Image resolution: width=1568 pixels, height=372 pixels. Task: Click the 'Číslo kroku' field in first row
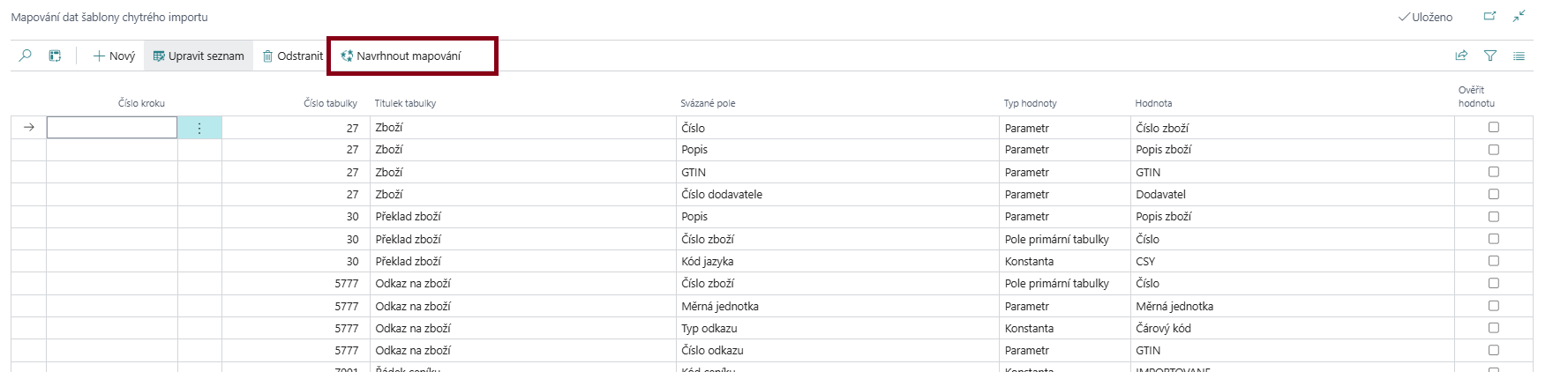click(x=112, y=129)
